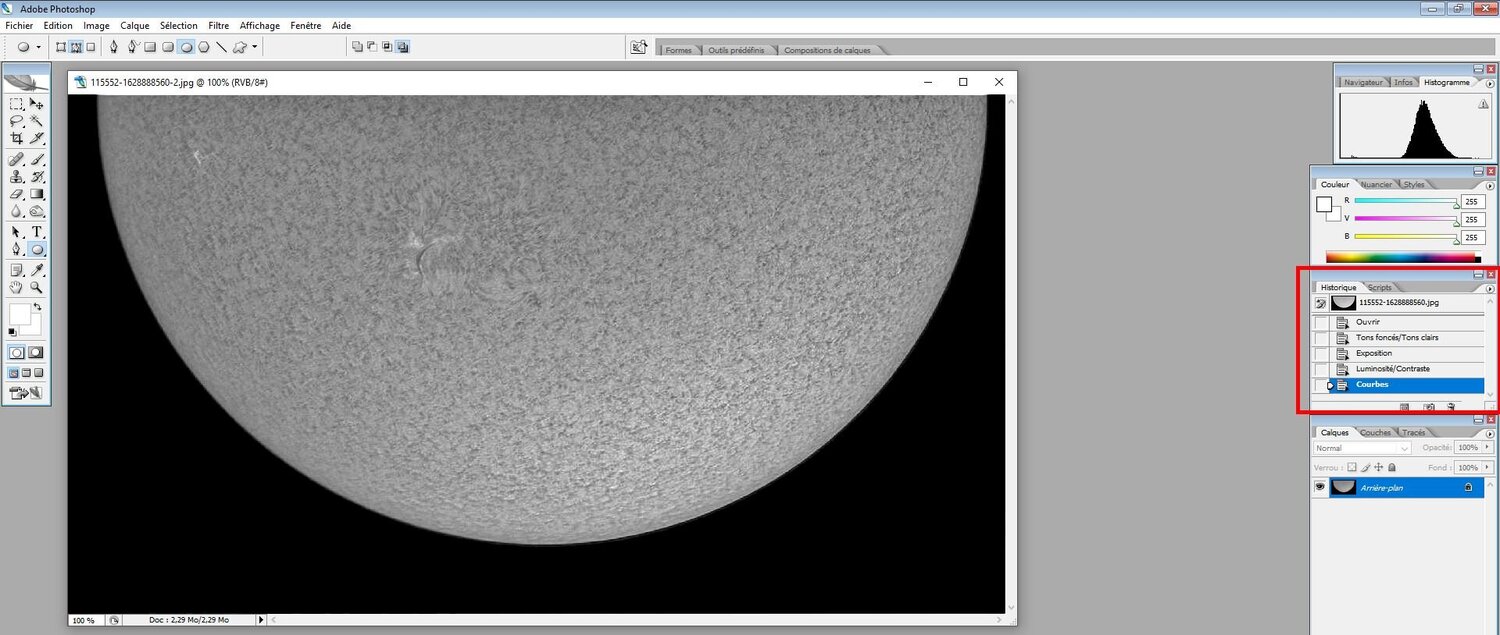Select the Line tool in options bar
This screenshot has width=1500, height=635.
coord(221,47)
